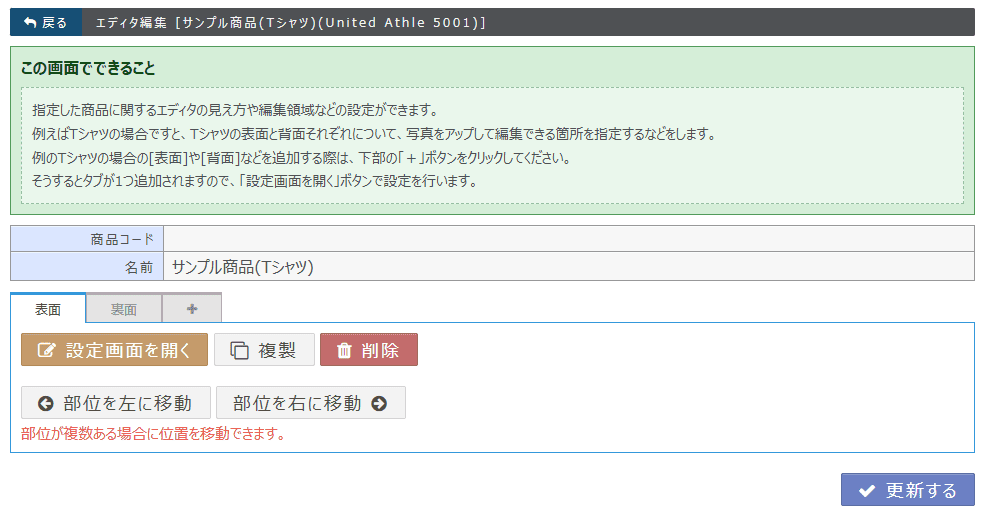Click the この画面でできること heading

click(x=88, y=69)
